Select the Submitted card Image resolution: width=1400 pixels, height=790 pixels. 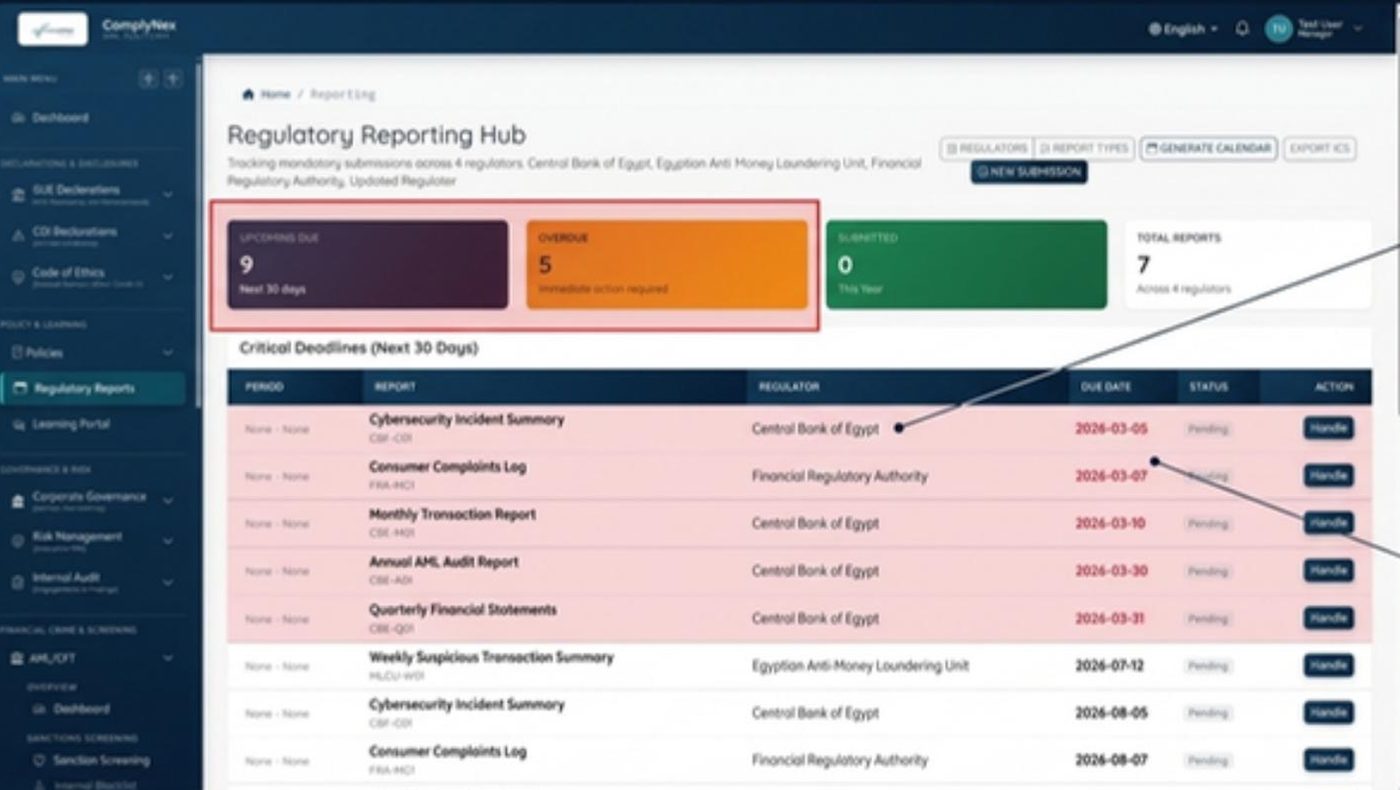point(966,265)
